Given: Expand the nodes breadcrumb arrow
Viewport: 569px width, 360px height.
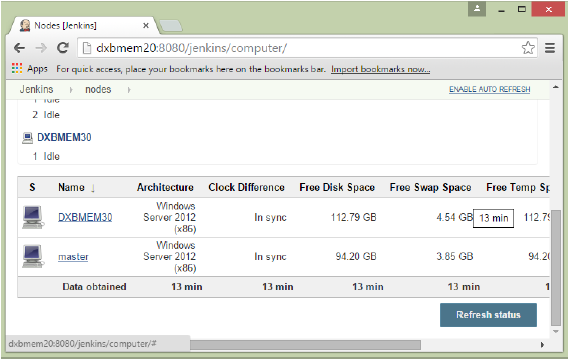Looking at the screenshot, I should pyautogui.click(x=129, y=90).
